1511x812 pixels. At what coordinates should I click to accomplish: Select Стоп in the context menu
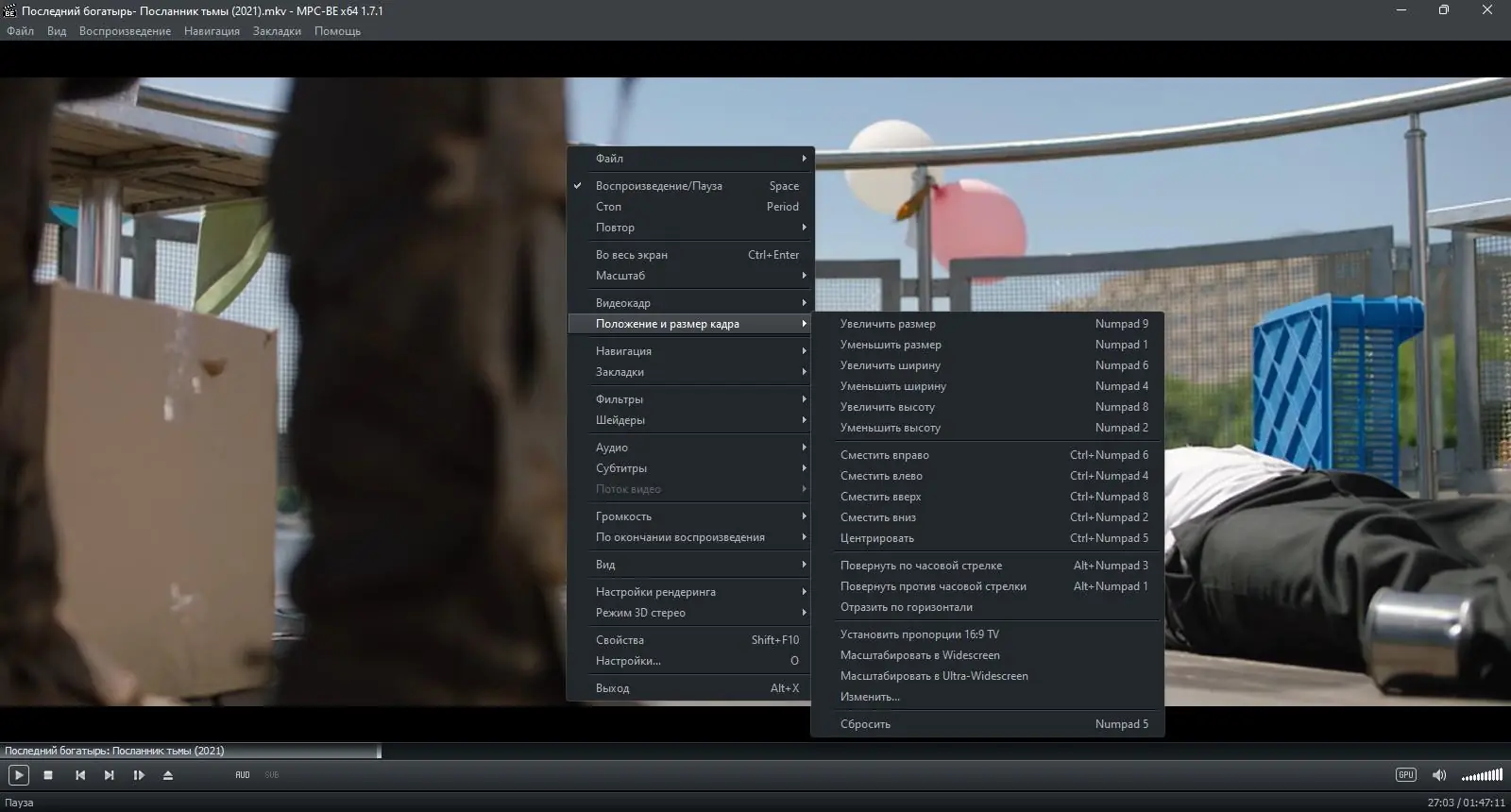[x=689, y=207]
